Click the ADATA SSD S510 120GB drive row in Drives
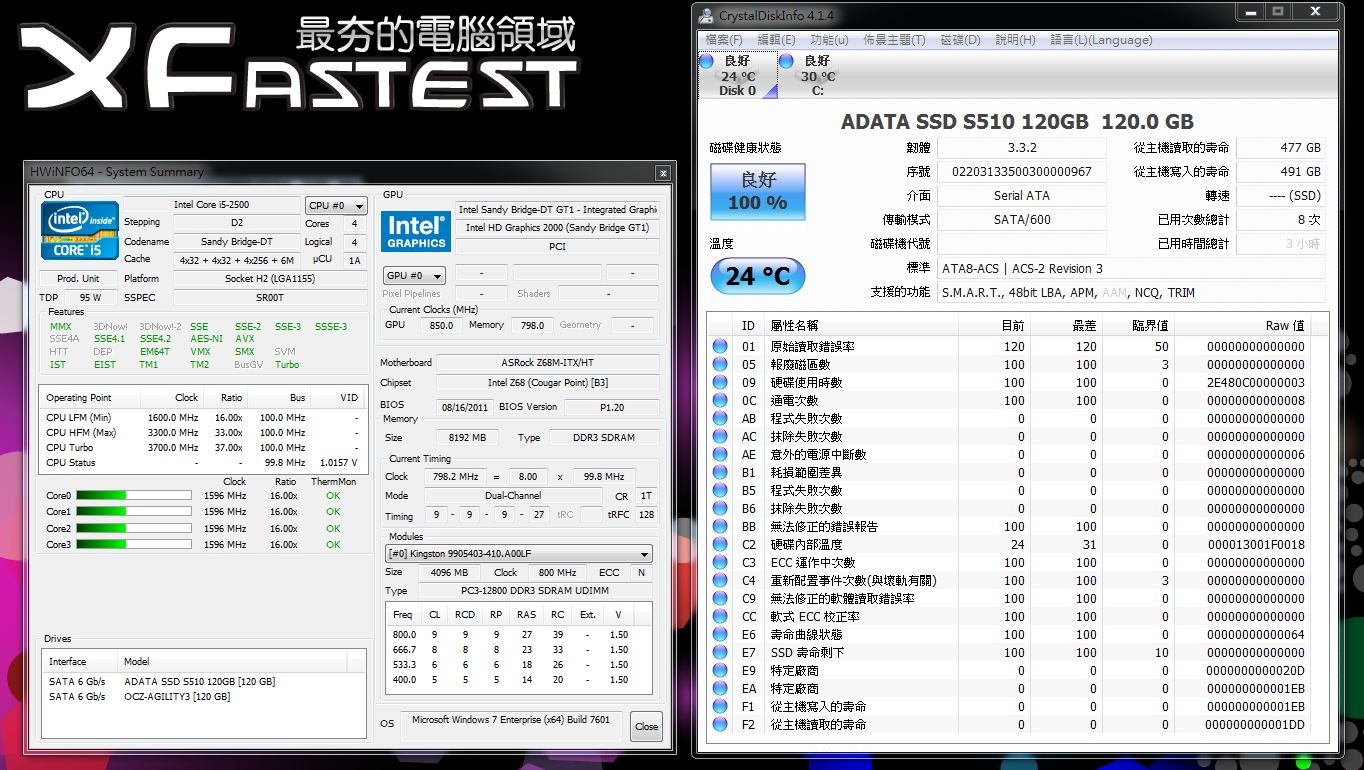This screenshot has width=1364, height=770. tap(204, 682)
